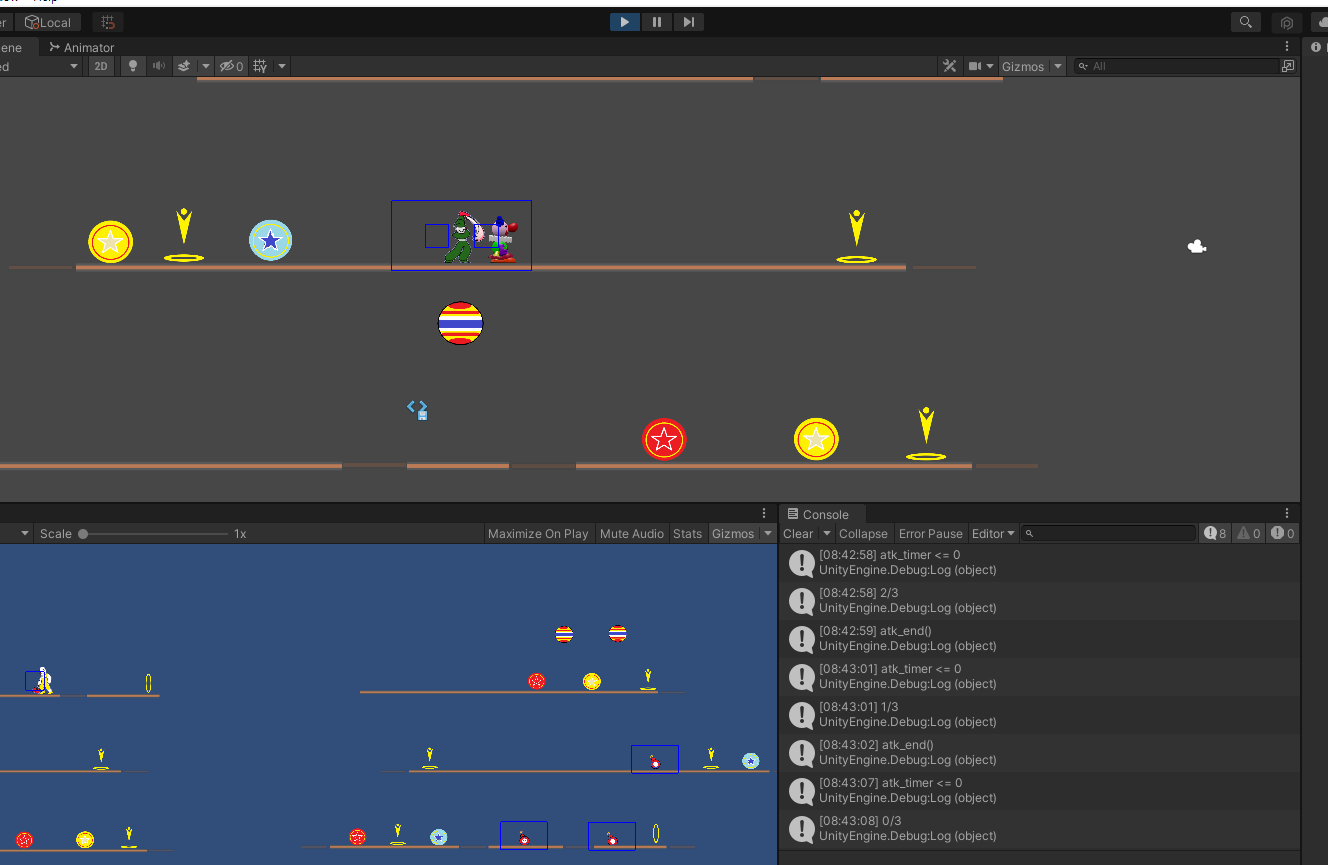
Task: Select log entry '[08:42:59] atk_end()'
Action: [1039, 639]
